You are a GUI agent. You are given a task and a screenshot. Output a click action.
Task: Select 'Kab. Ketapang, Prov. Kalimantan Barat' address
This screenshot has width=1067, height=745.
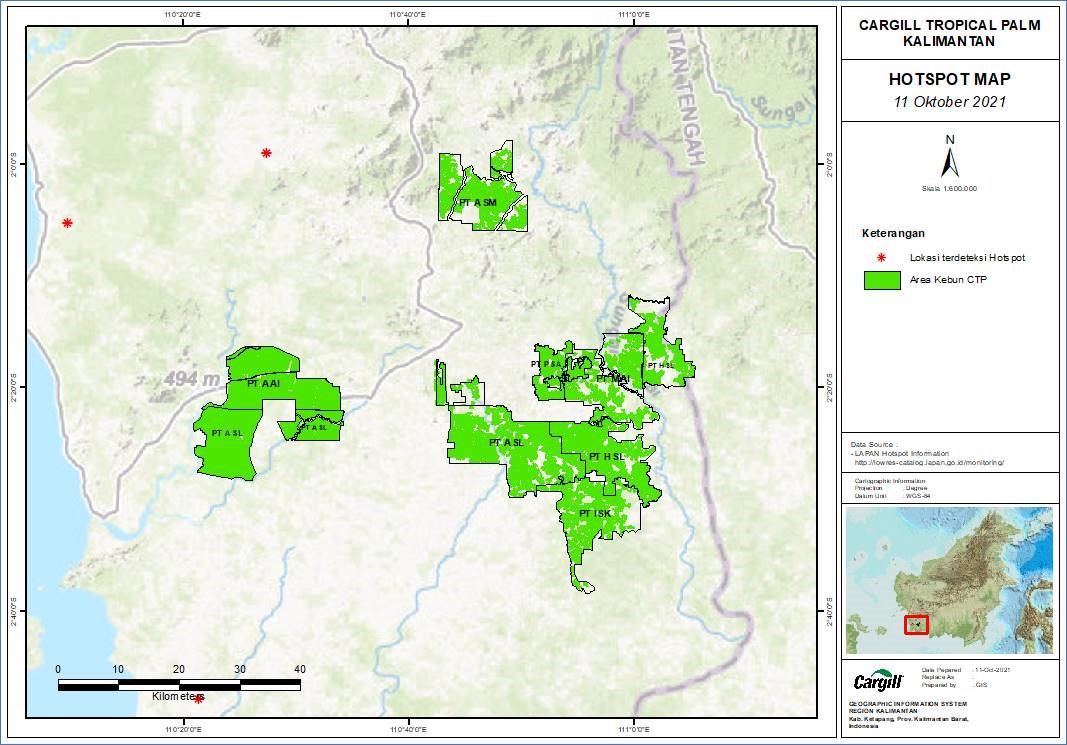pos(908,718)
